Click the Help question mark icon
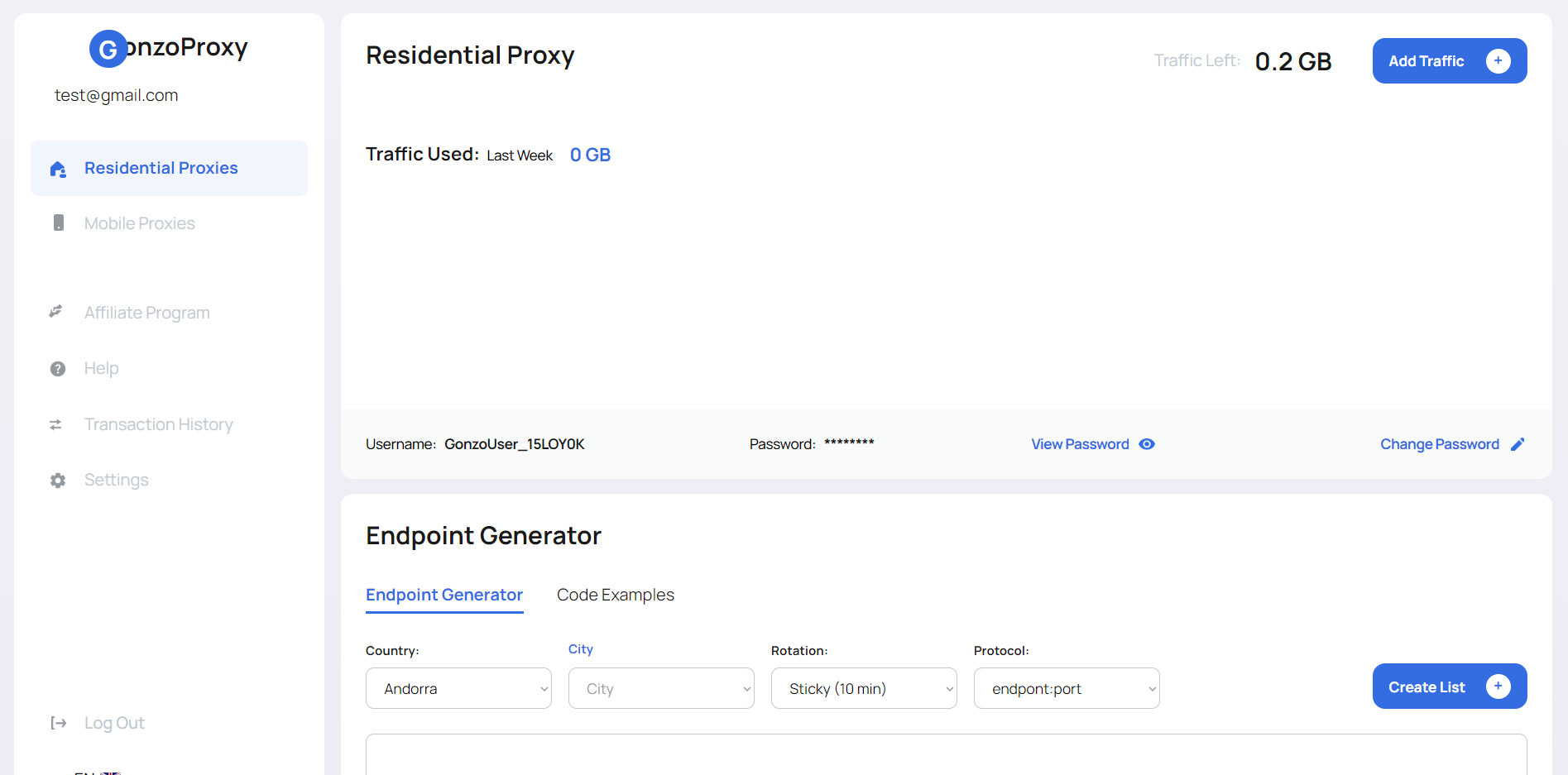Image resolution: width=1568 pixels, height=775 pixels. pos(57,368)
